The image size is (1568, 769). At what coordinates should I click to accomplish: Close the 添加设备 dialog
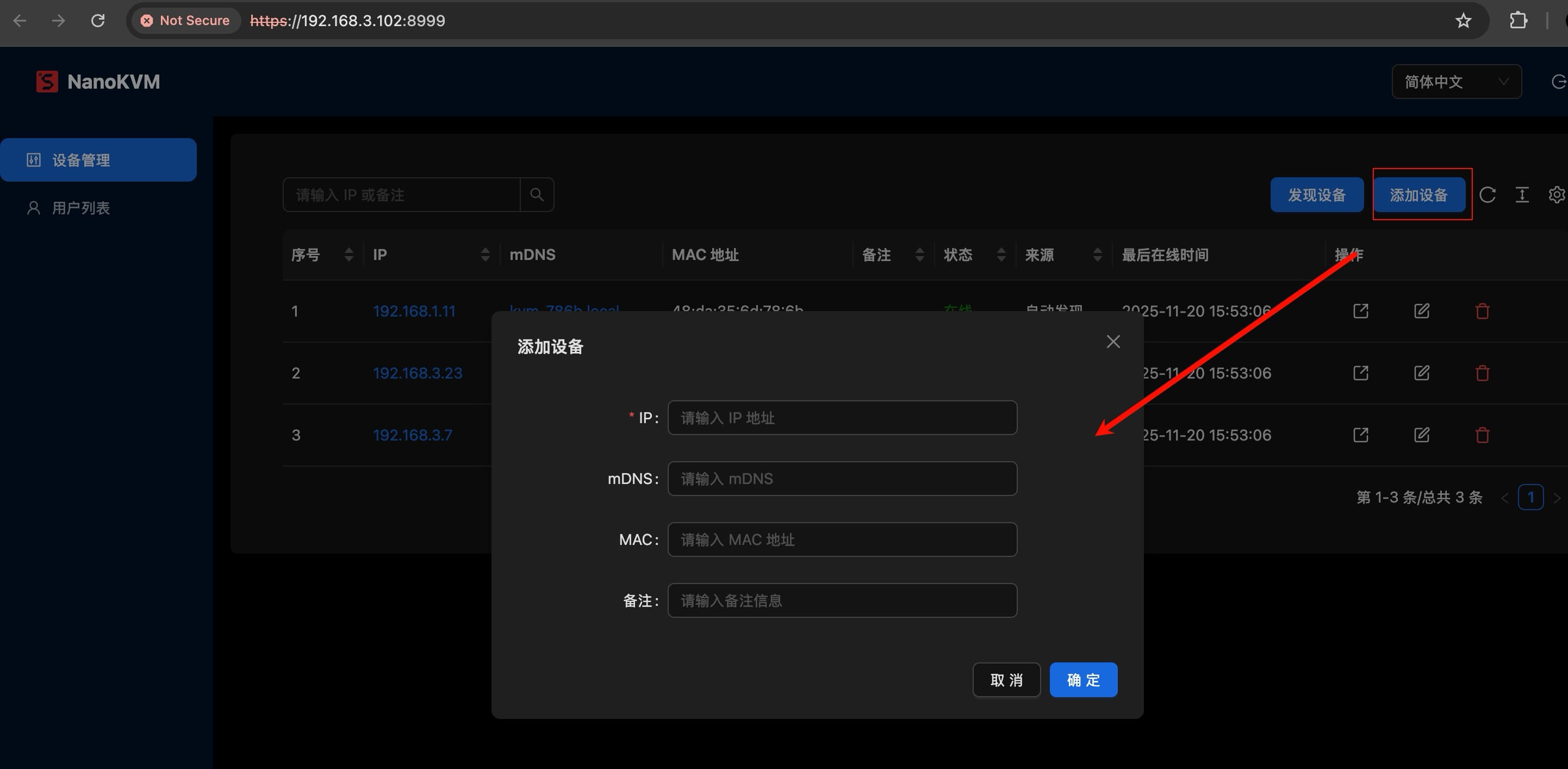(1113, 342)
